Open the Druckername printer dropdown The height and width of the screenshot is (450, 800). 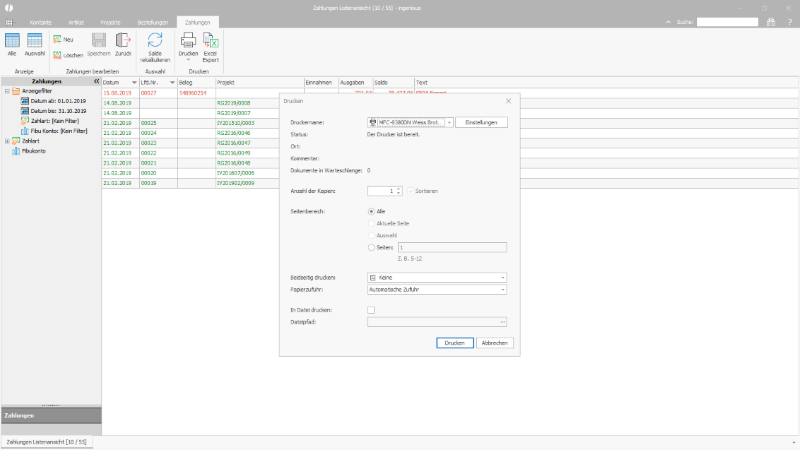(449, 122)
